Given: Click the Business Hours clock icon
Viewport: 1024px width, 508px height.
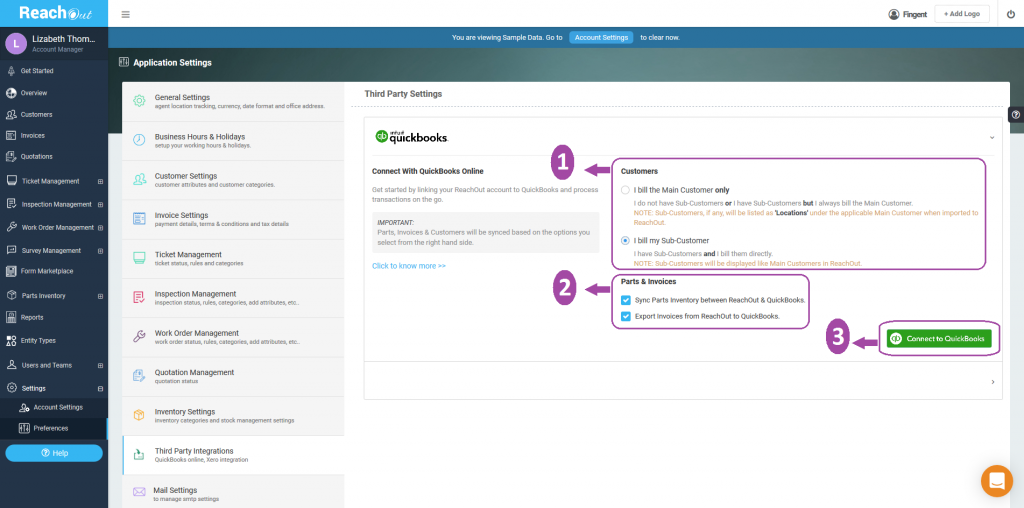Looking at the screenshot, I should [x=139, y=140].
